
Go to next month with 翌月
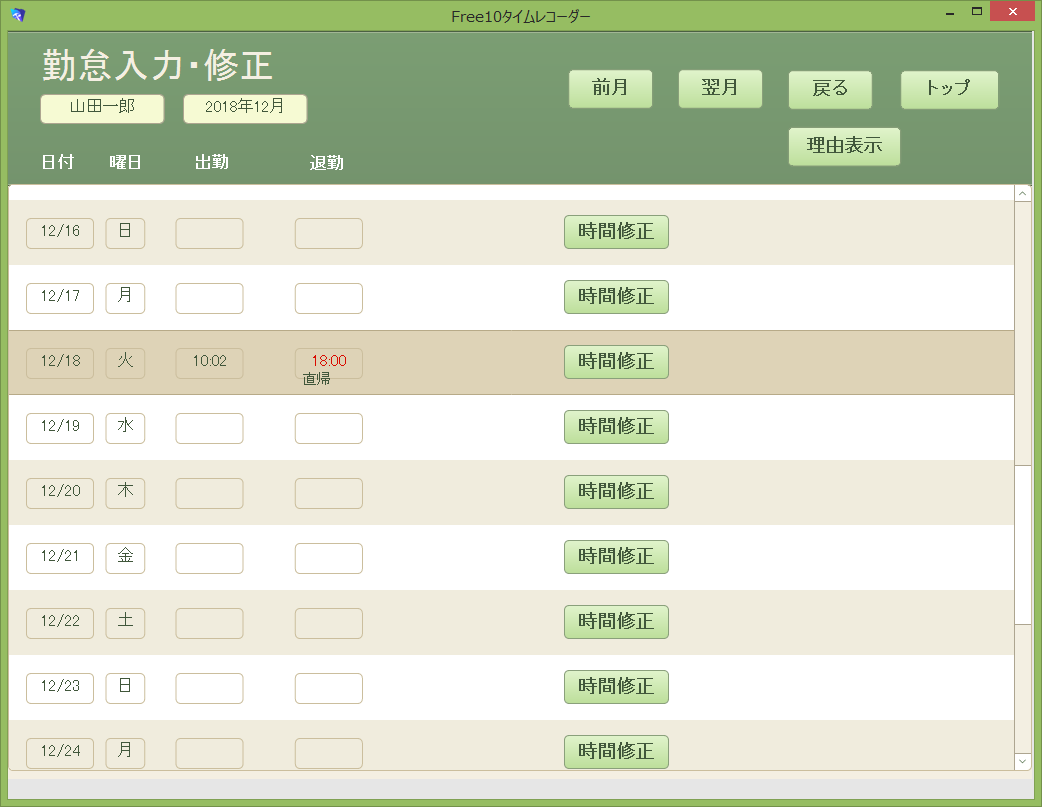coord(720,88)
